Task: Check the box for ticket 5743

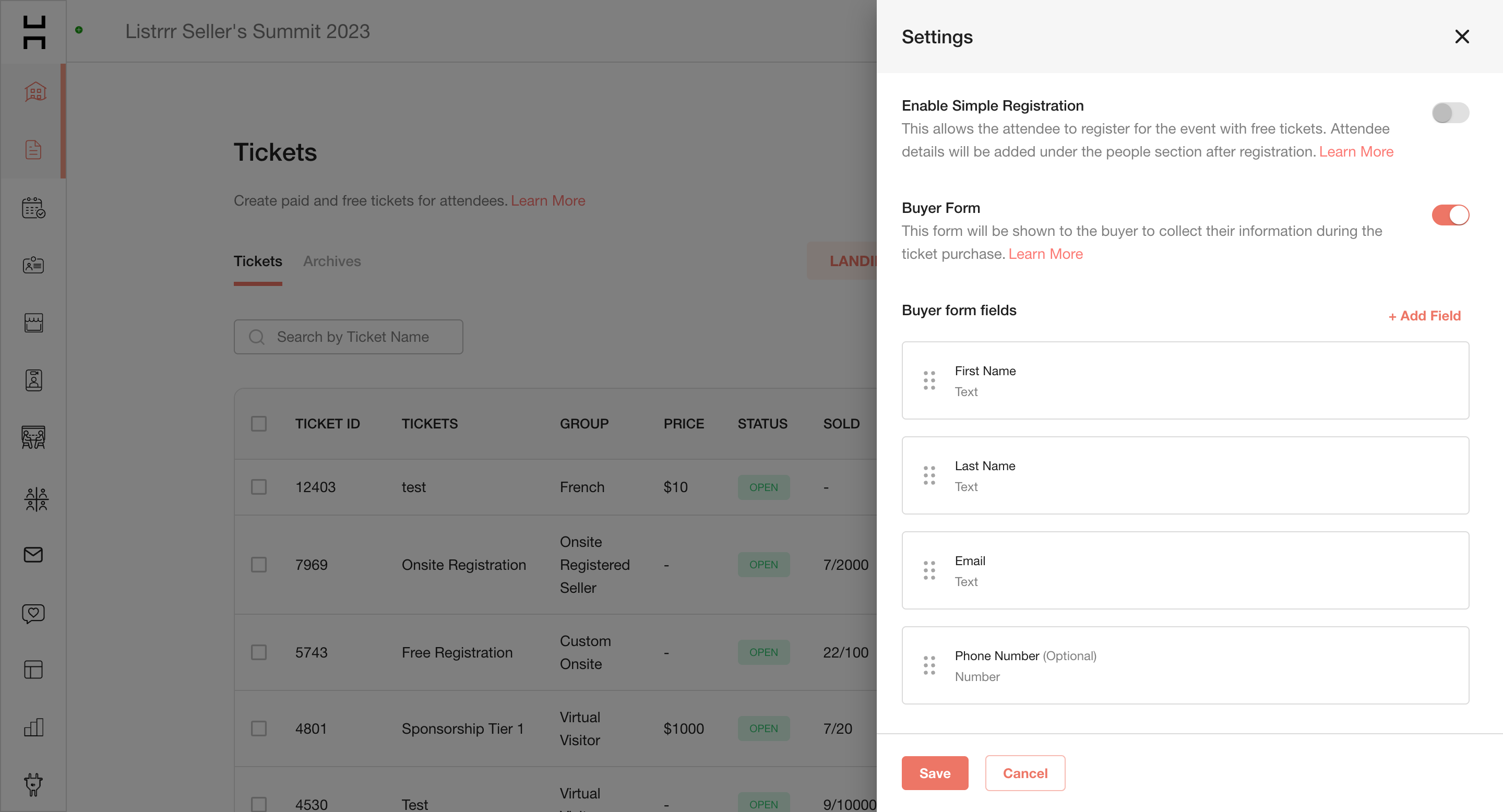Action: (x=258, y=652)
